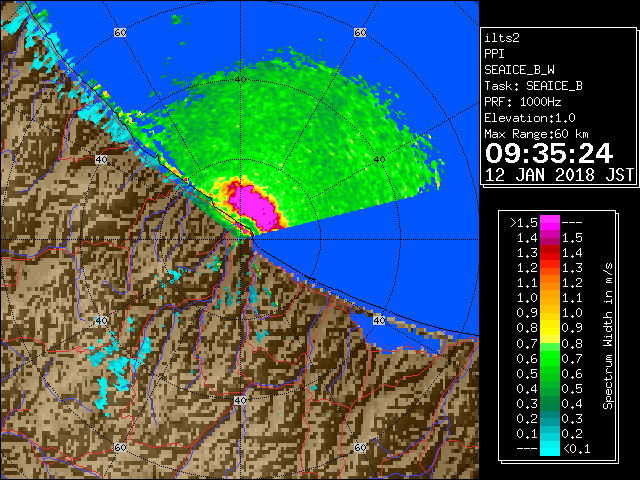Pick the yellow legend band near 0.8-0.9

[x=550, y=328]
